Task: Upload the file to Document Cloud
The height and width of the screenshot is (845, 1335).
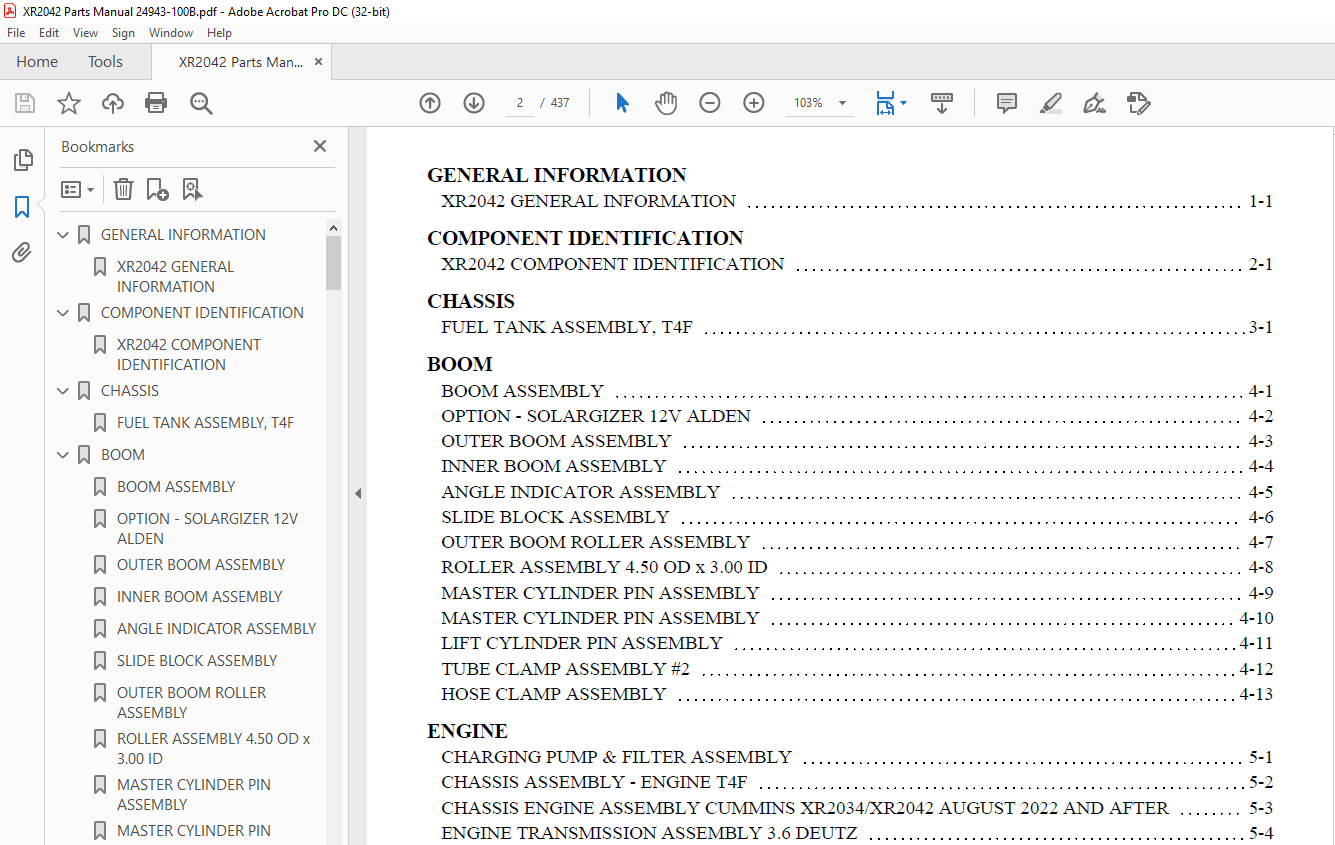Action: point(113,103)
